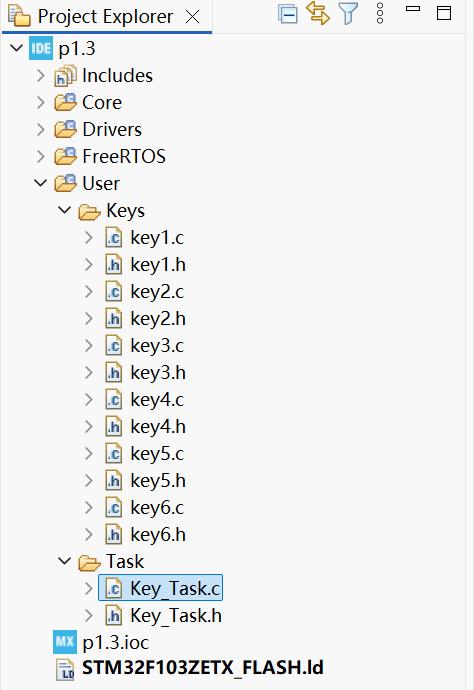The width and height of the screenshot is (474, 690).
Task: Collapse the Keys folder
Action: pos(65,210)
